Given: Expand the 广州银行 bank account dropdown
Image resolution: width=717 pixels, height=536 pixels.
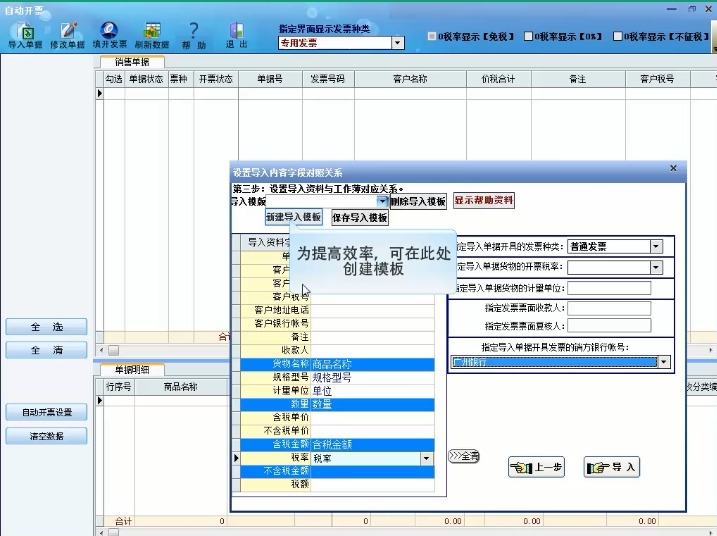Looking at the screenshot, I should pyautogui.click(x=663, y=361).
